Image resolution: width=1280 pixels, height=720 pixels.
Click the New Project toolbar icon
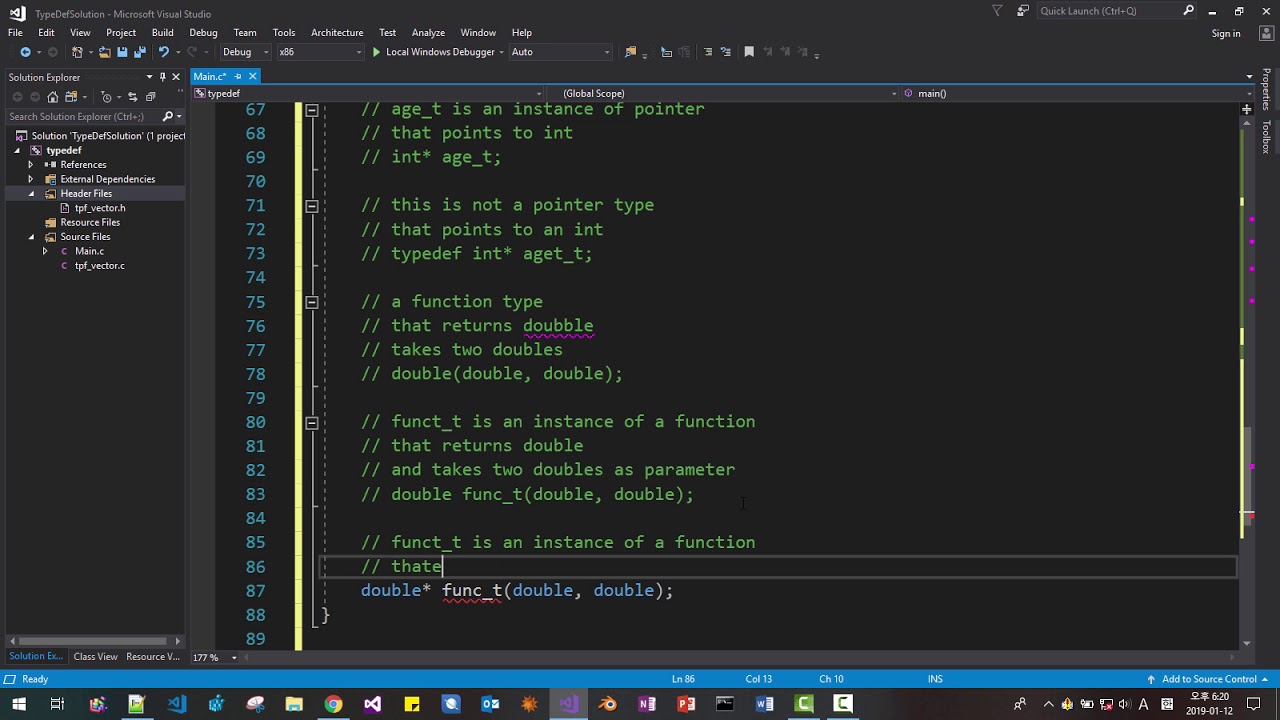pyautogui.click(x=78, y=52)
